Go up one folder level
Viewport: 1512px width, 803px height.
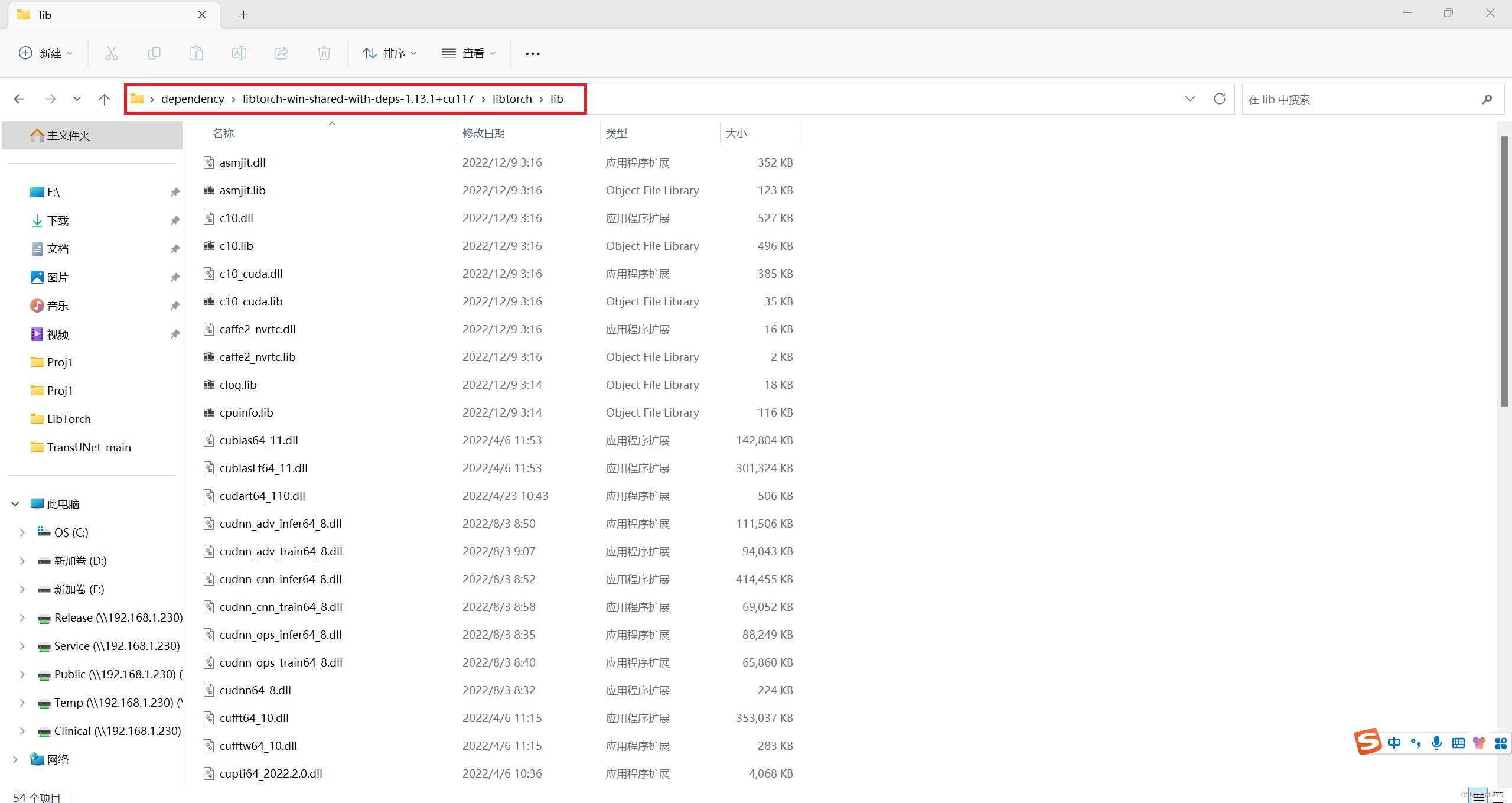105,99
